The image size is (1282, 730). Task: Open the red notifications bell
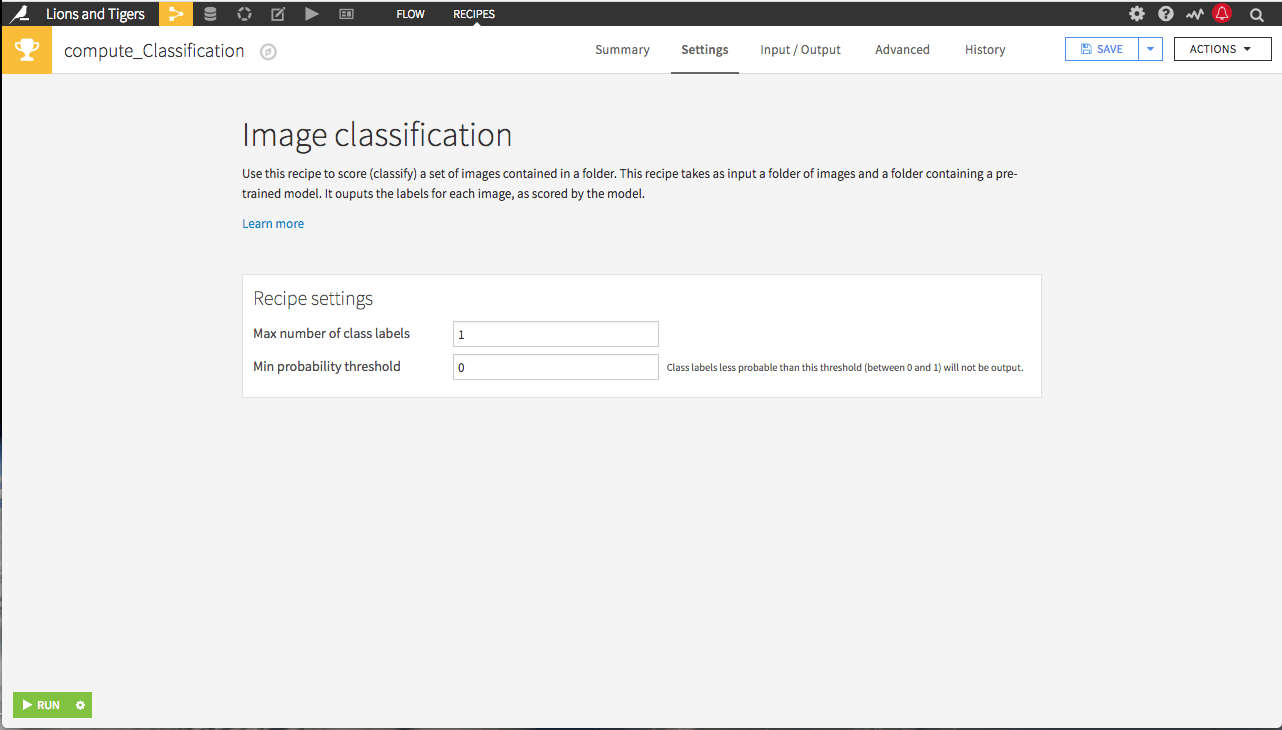[x=1222, y=14]
